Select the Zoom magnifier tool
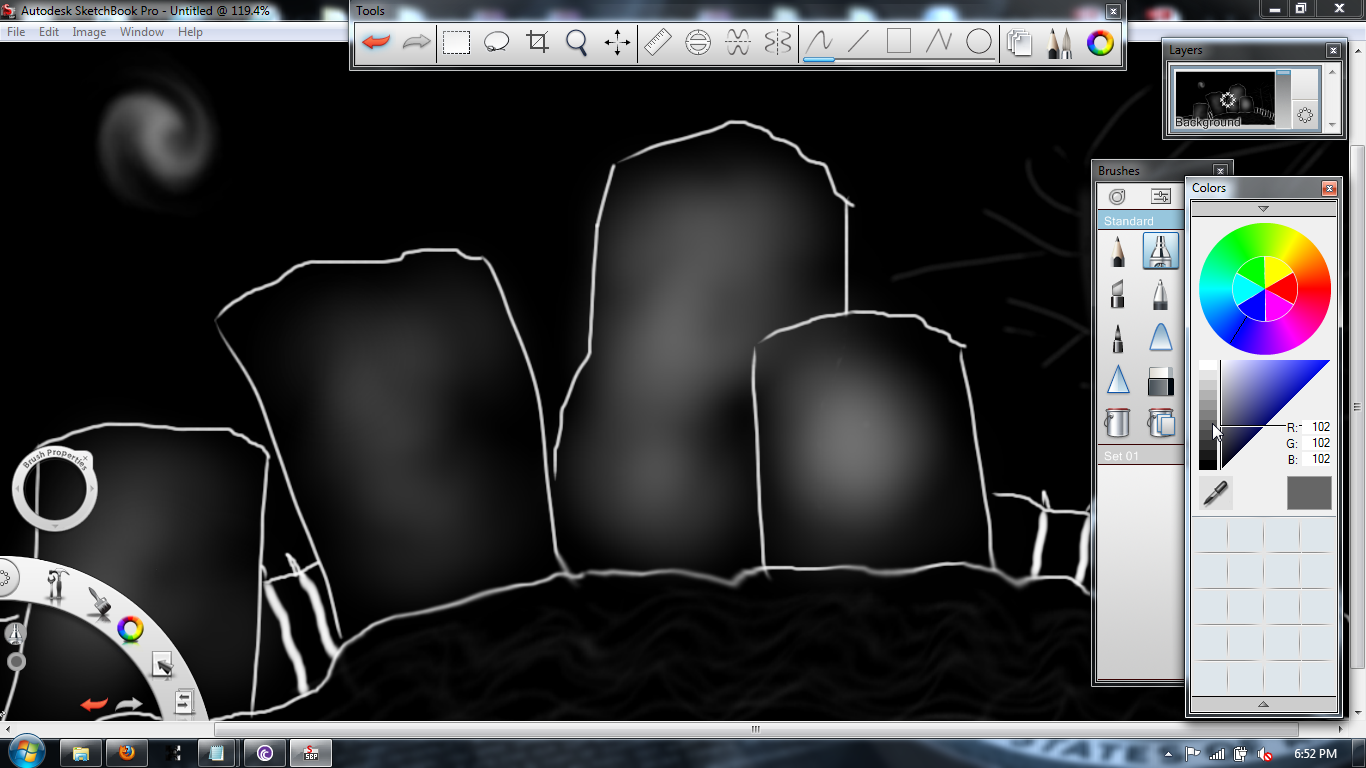The height and width of the screenshot is (768, 1366). pyautogui.click(x=577, y=42)
